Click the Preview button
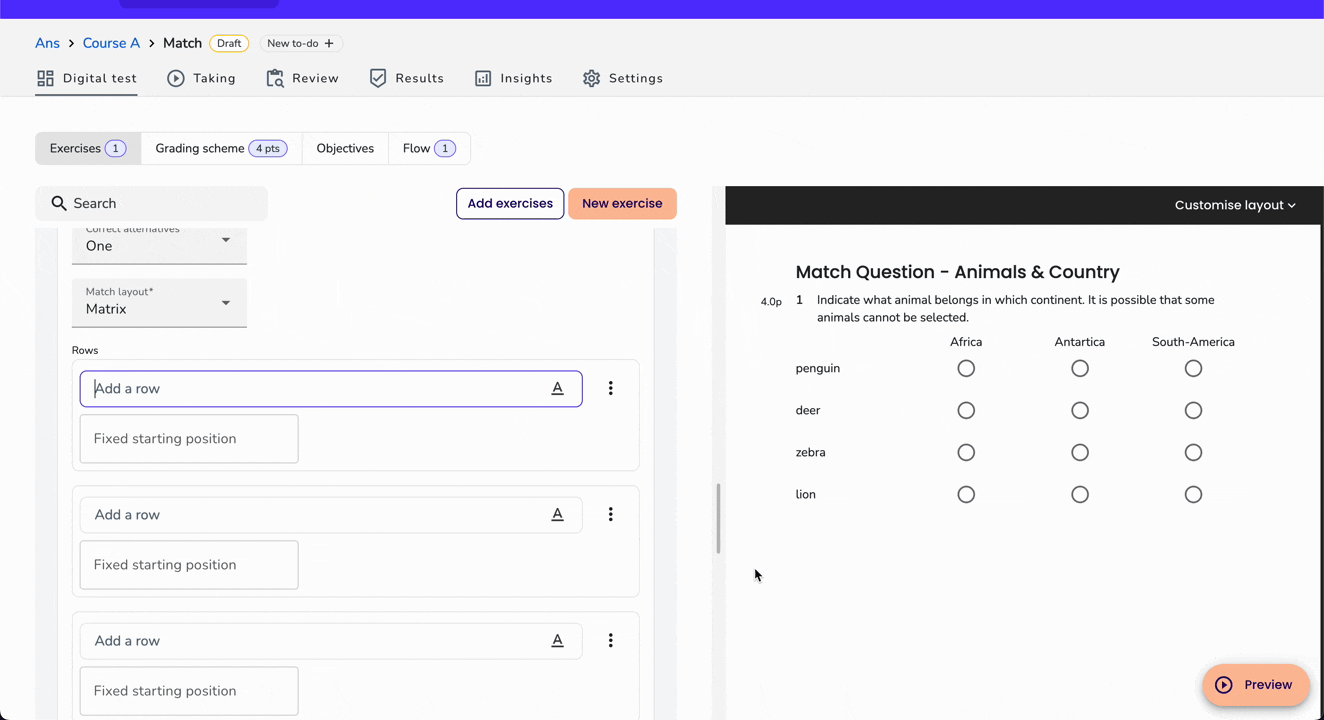The image size is (1324, 720). [x=1256, y=685]
